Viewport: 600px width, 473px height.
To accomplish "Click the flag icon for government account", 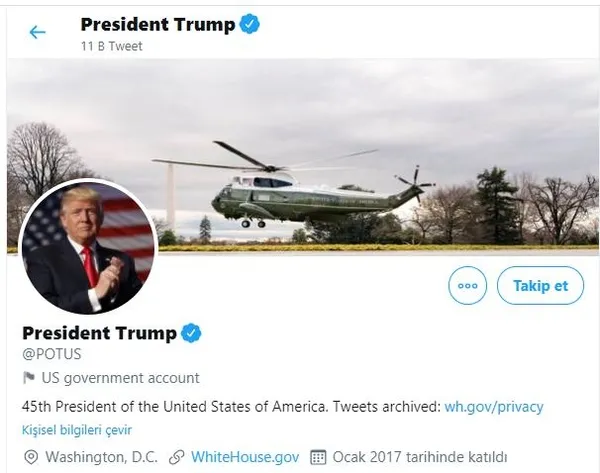I will 29,378.
